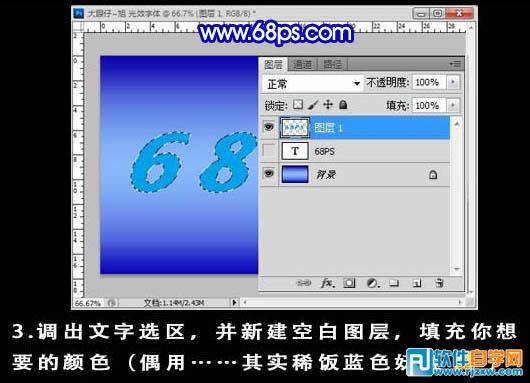Hide the 背景 layer
The width and height of the screenshot is (530, 383).
tap(269, 174)
